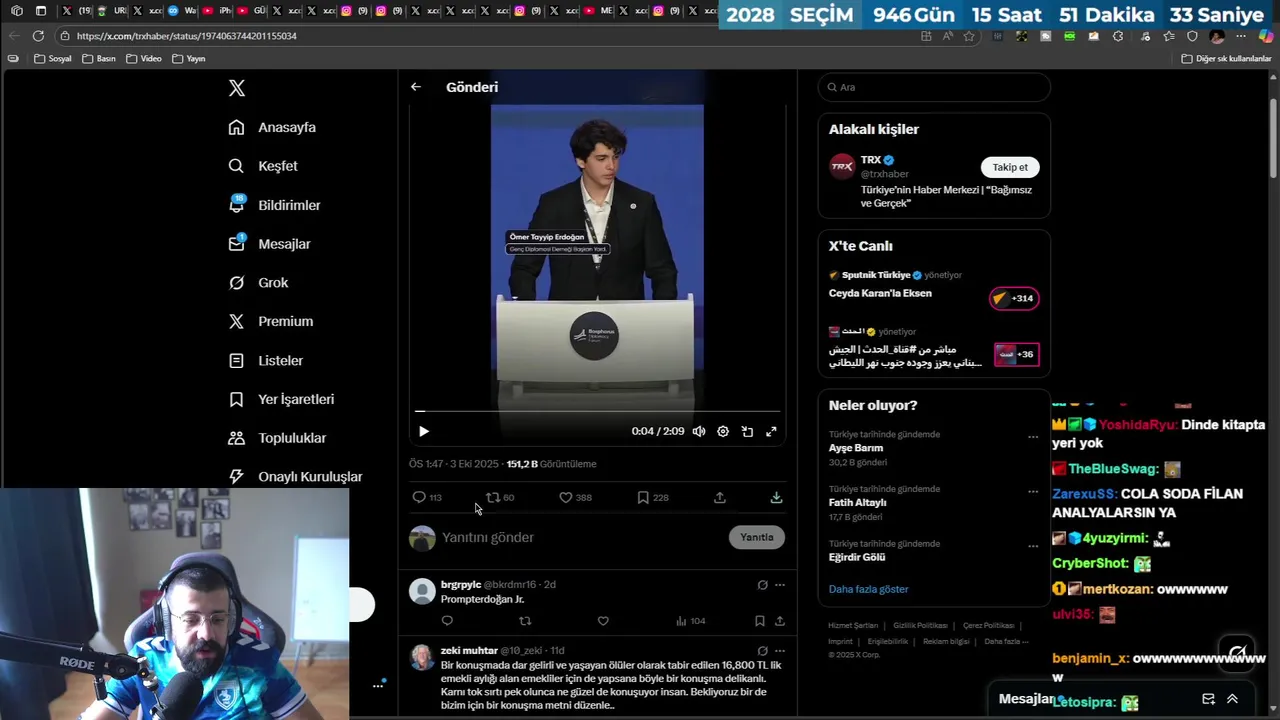The height and width of the screenshot is (720, 1280).
Task: Reply to brgrpylc's comment
Action: coord(447,621)
